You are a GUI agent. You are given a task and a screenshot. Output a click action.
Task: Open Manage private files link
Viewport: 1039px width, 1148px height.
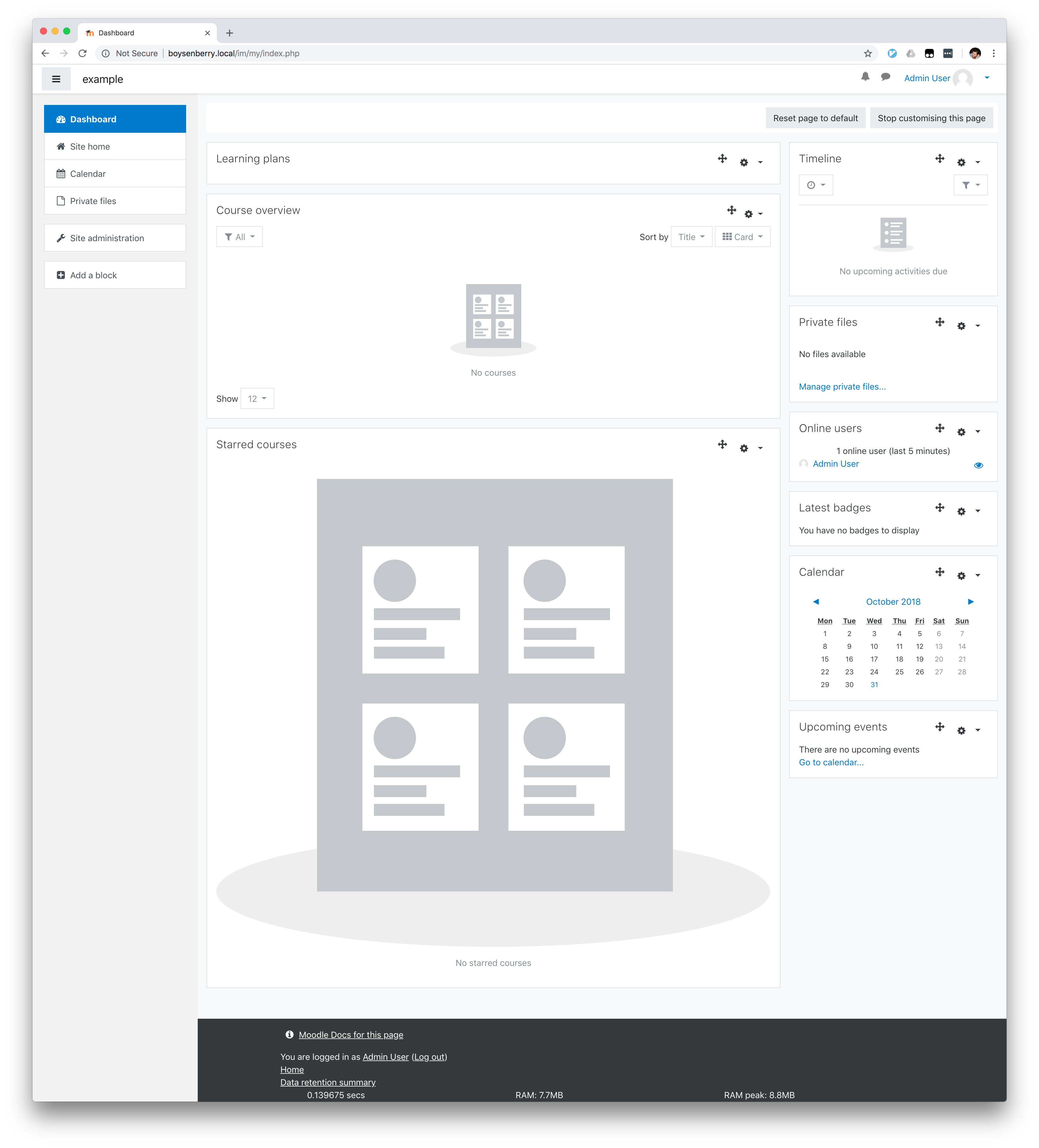(842, 387)
